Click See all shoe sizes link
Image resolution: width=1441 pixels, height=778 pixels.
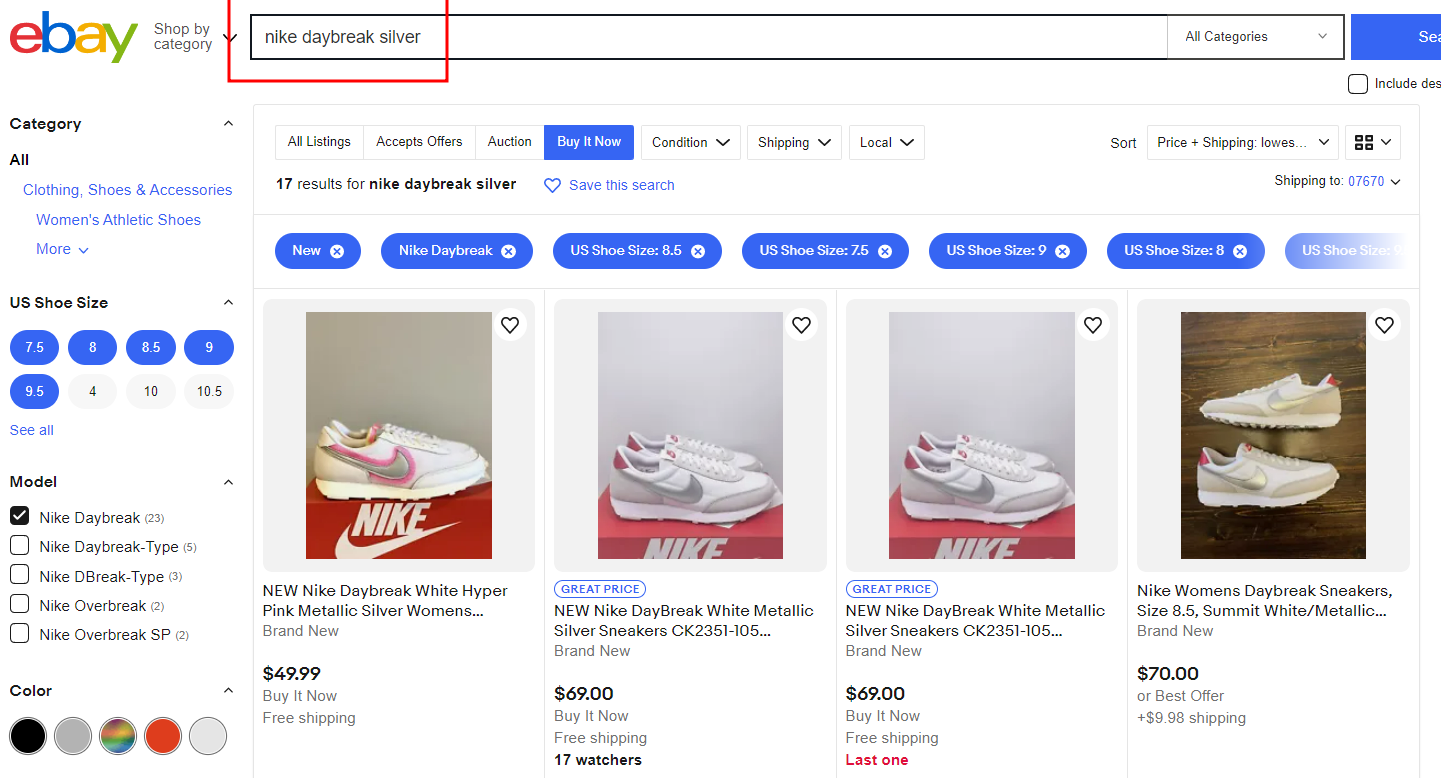[x=32, y=430]
